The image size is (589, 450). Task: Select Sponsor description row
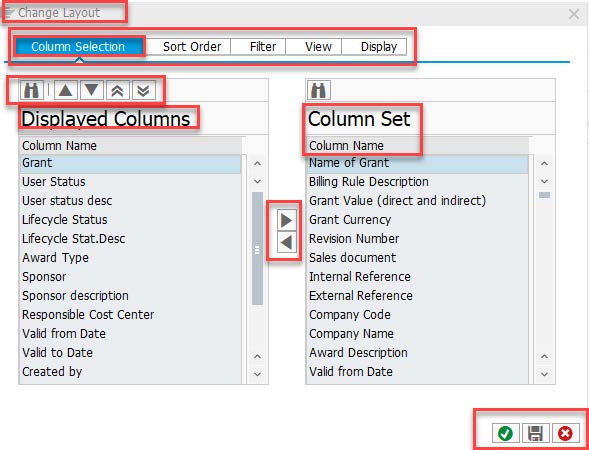(130, 296)
